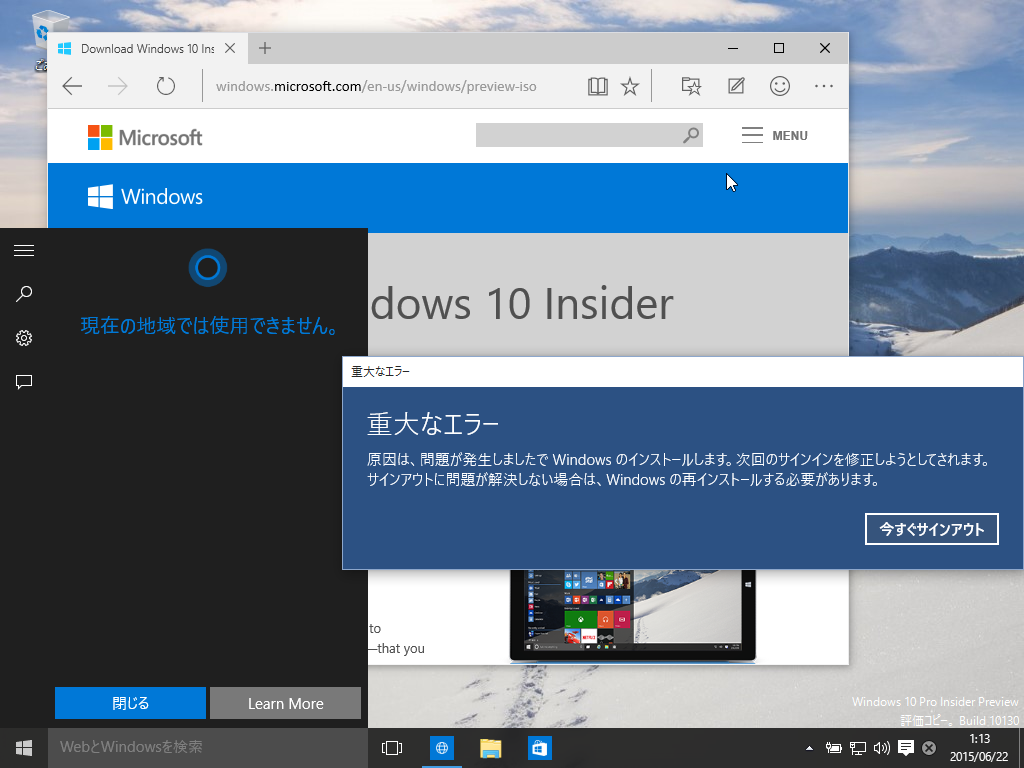Click the Microsoft logo on page
Screen dimensions: 1024x768
(145, 138)
